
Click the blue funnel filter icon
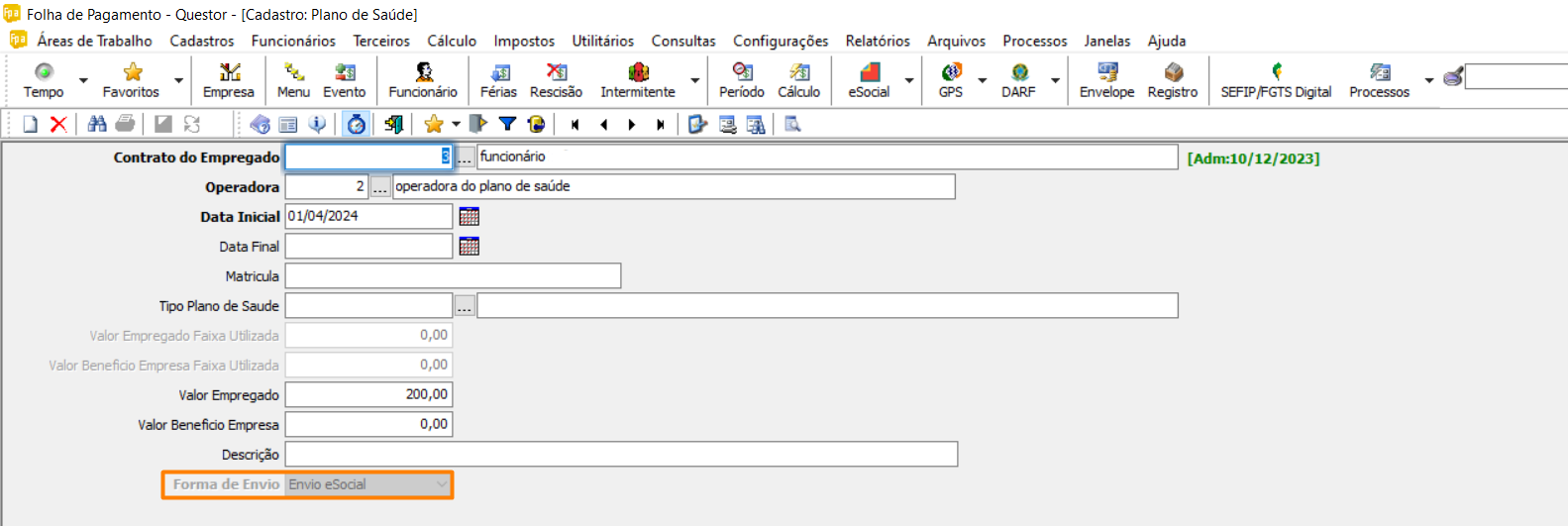pos(507,124)
